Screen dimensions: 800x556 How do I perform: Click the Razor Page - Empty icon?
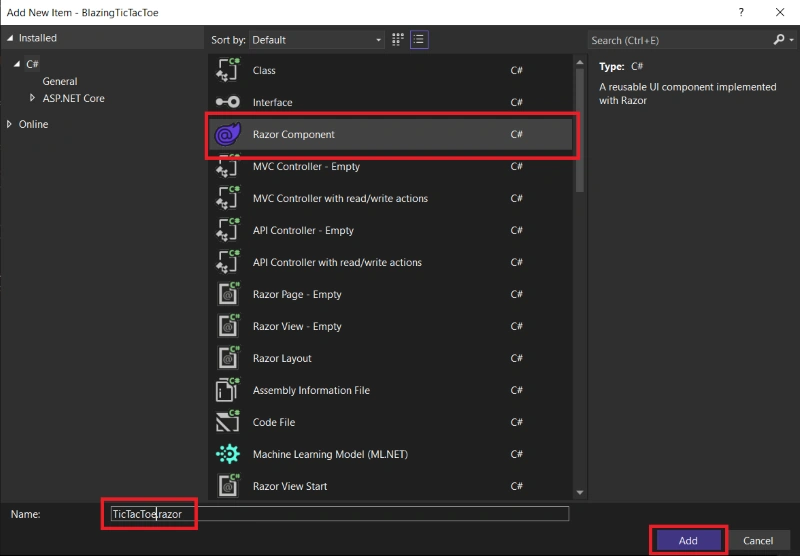coord(228,294)
